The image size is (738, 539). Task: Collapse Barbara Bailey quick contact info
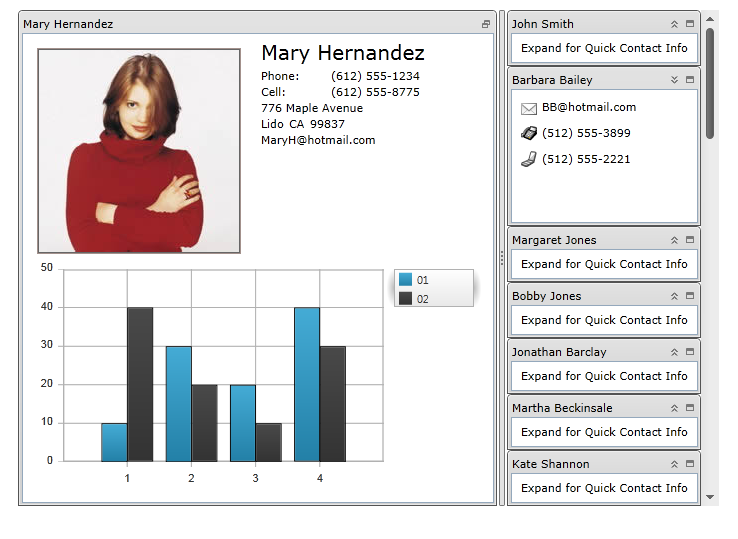(x=674, y=80)
